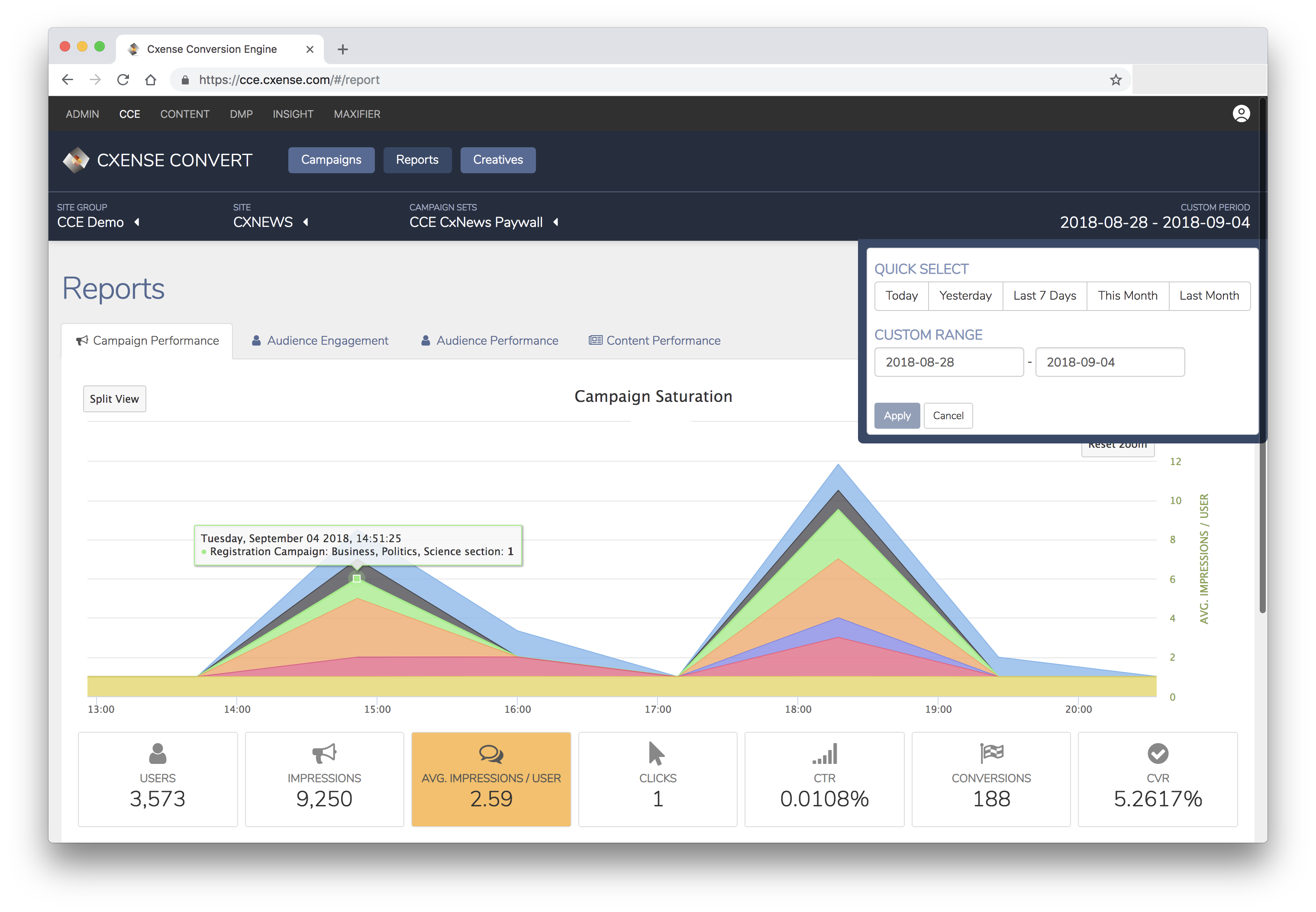Click the bookmark star in address bar
This screenshot has width=1316, height=912.
pos(1116,80)
